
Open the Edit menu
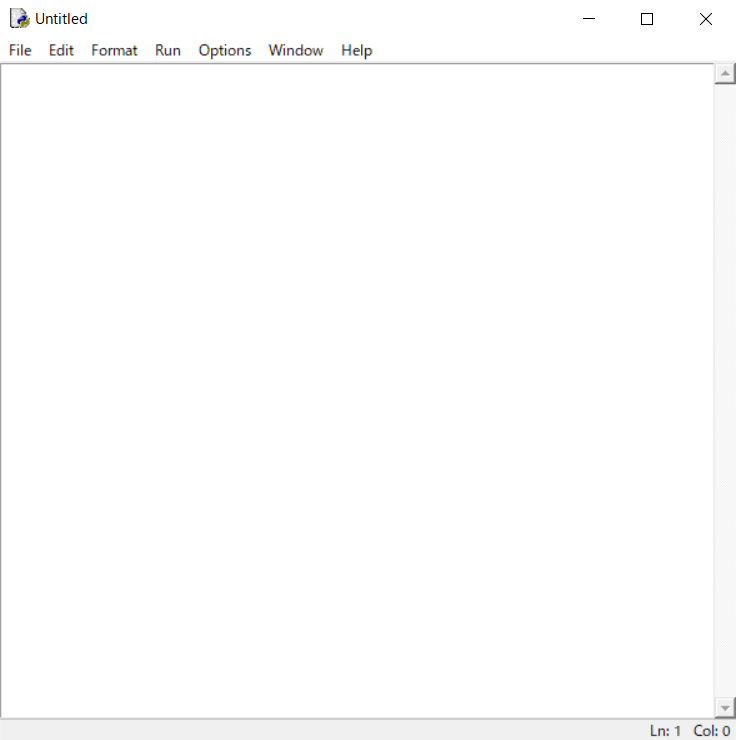61,50
